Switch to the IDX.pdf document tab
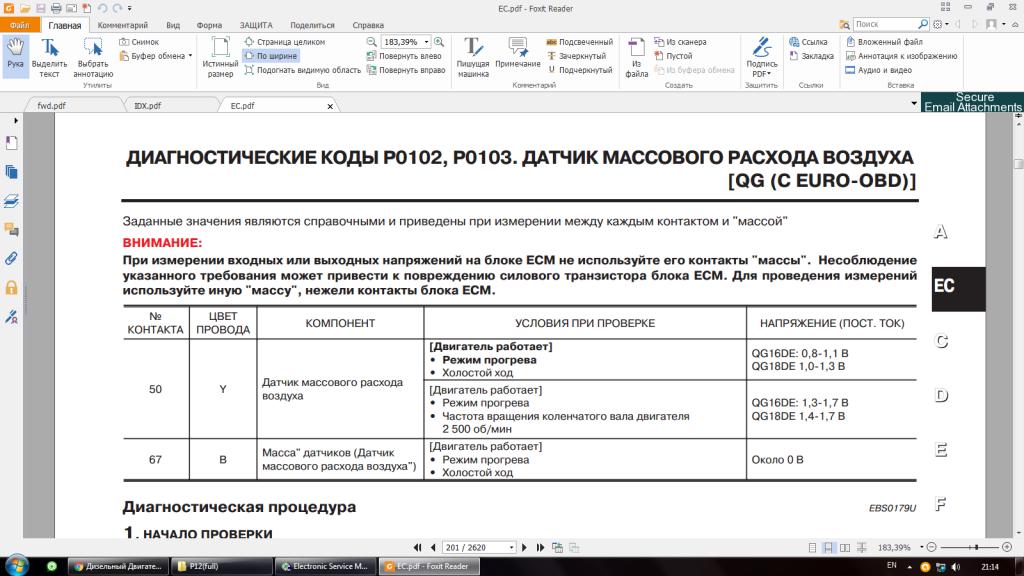Screen dimensions: 1024x576 click(x=170, y=105)
